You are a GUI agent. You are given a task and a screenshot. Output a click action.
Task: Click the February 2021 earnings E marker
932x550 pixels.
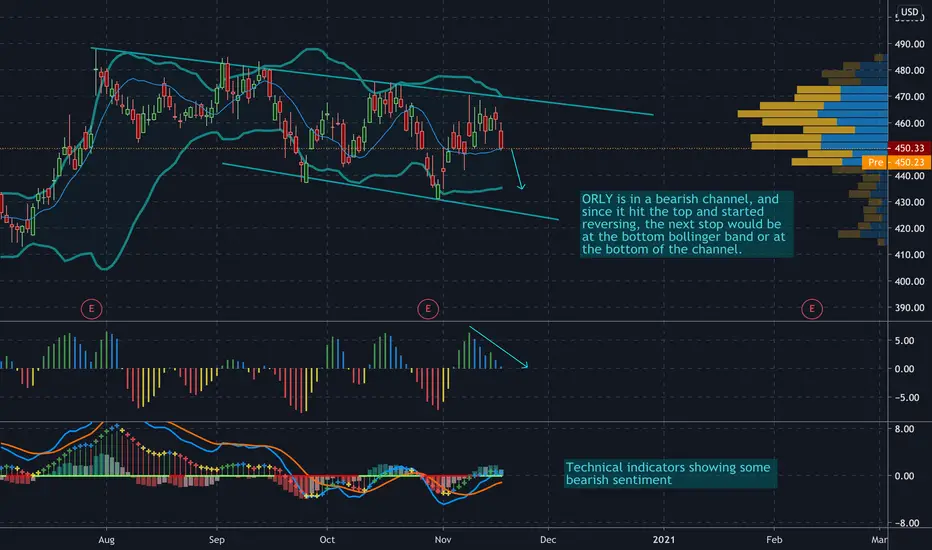click(x=812, y=309)
